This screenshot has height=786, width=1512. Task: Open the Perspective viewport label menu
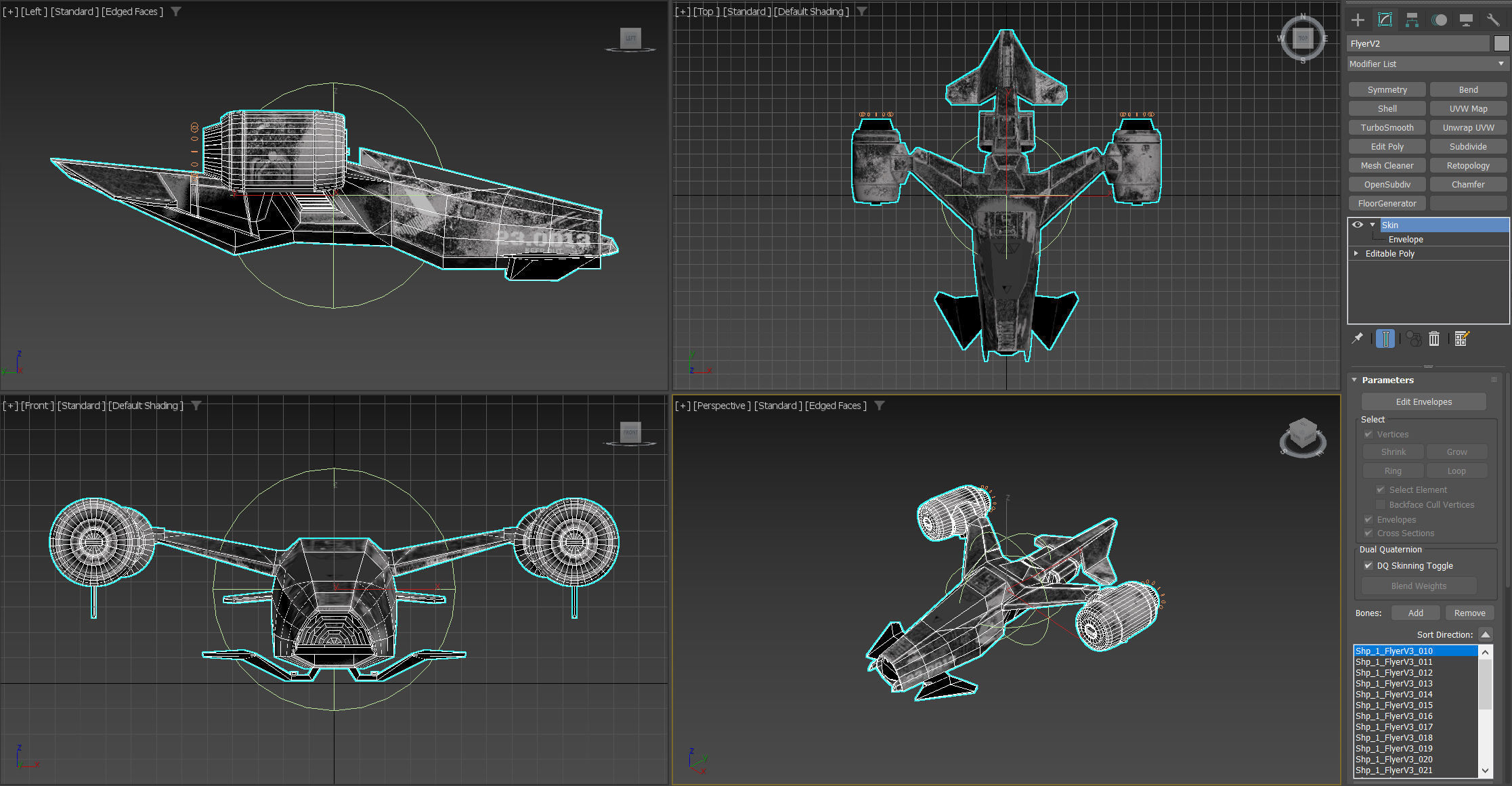click(720, 406)
